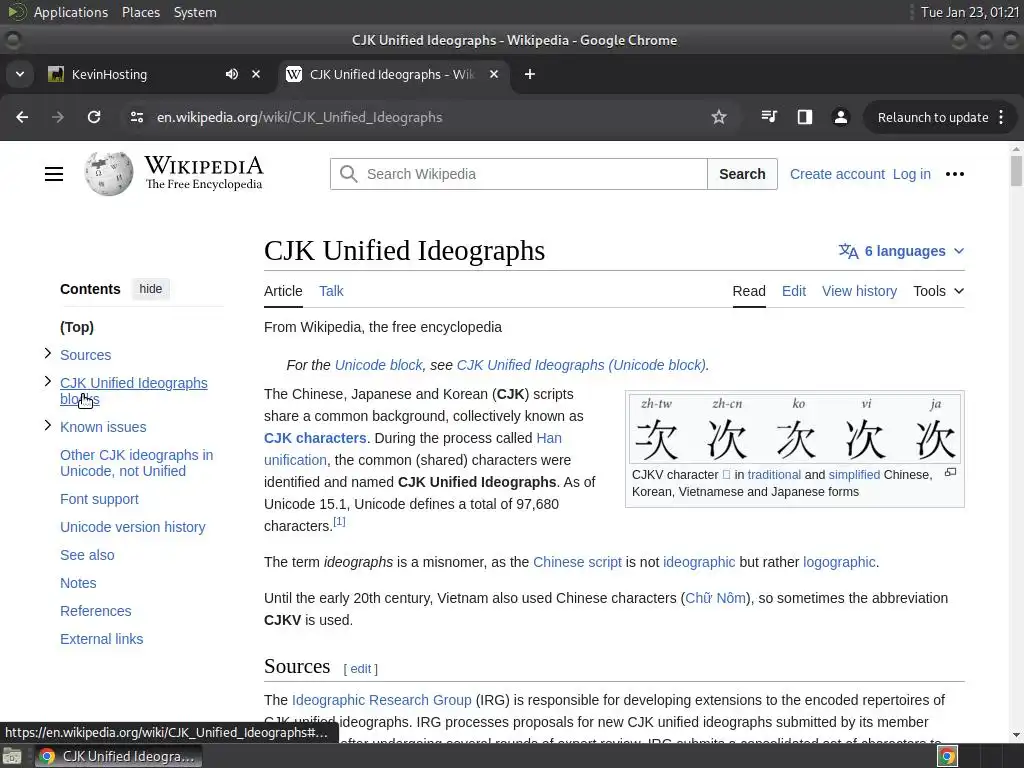
Task: Open Wikipedia main hamburger menu
Action: (x=54, y=174)
